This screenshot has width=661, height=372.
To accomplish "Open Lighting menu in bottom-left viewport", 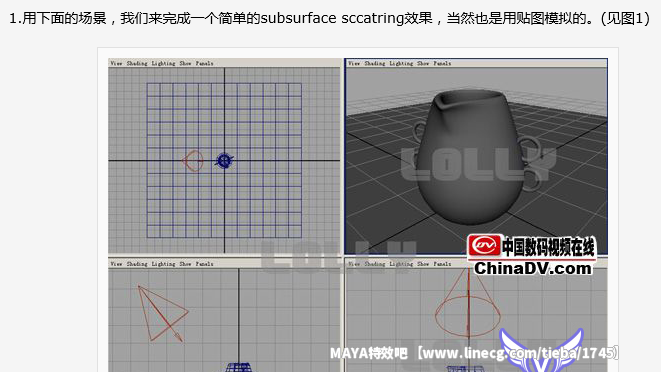I will 163,264.
